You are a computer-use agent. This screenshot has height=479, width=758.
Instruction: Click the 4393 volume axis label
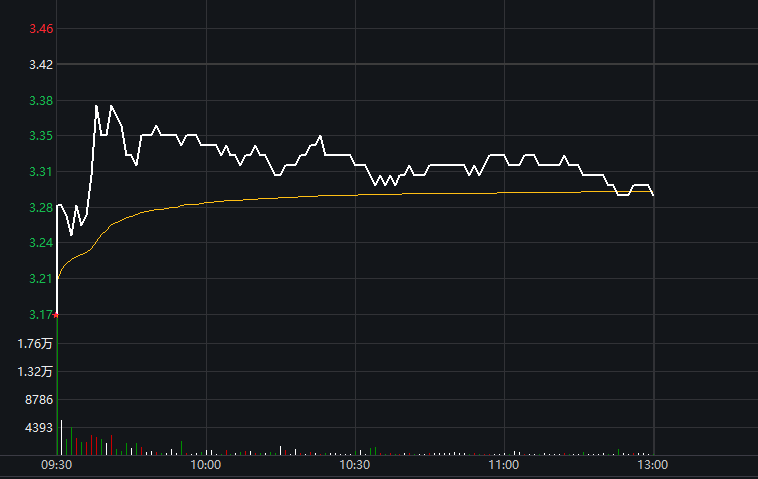[39, 428]
